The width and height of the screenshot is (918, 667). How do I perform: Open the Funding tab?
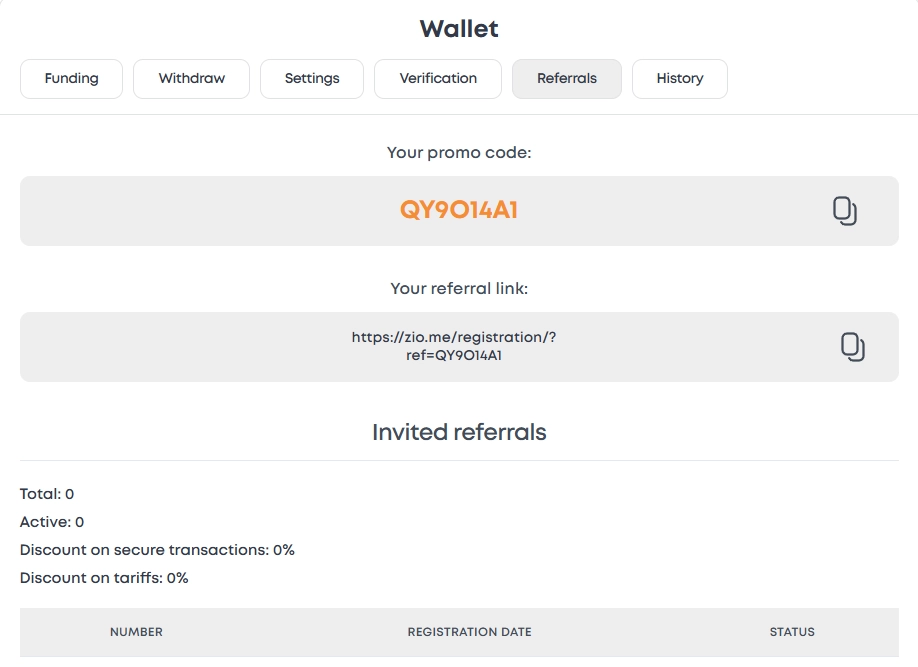(72, 79)
